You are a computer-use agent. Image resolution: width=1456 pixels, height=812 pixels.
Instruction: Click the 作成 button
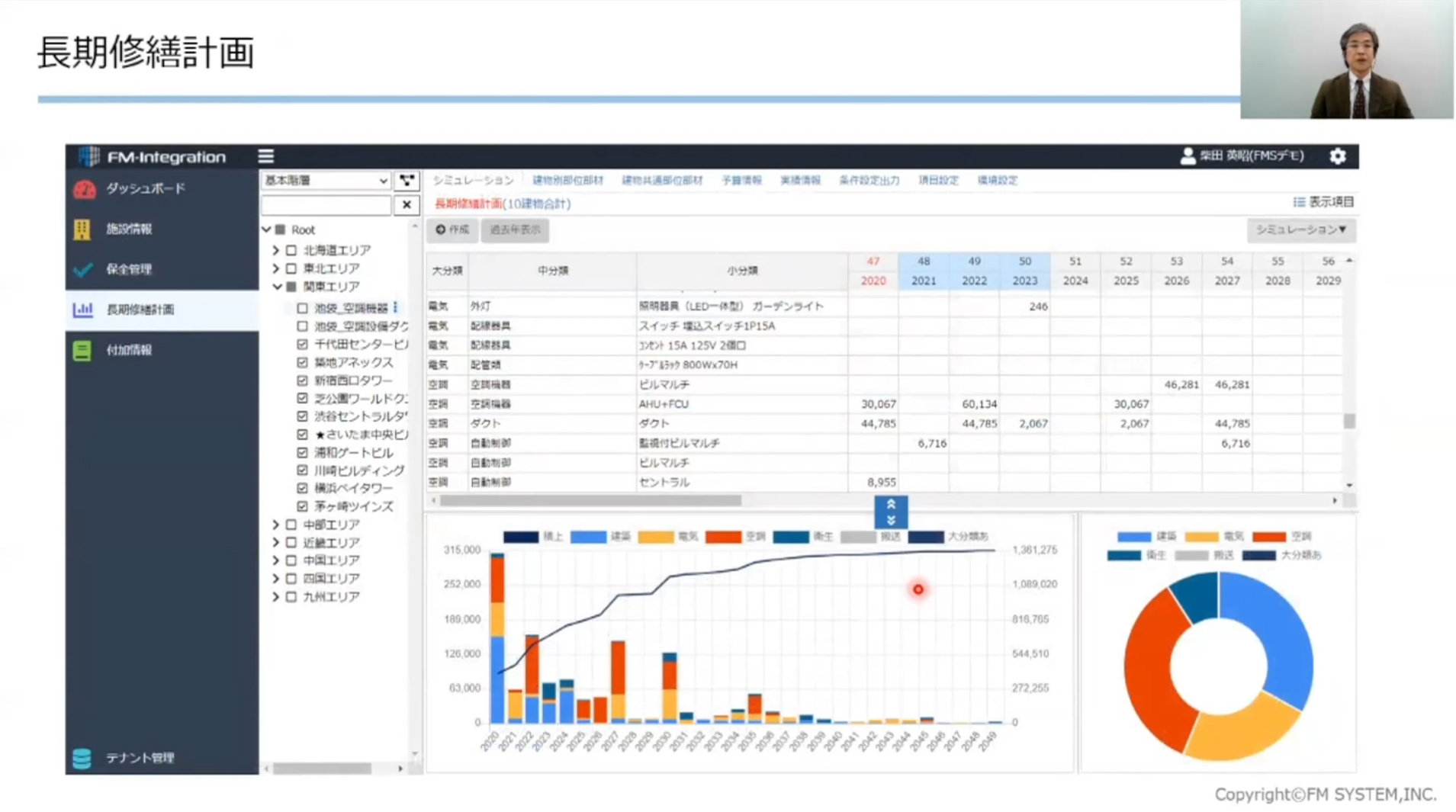(452, 229)
